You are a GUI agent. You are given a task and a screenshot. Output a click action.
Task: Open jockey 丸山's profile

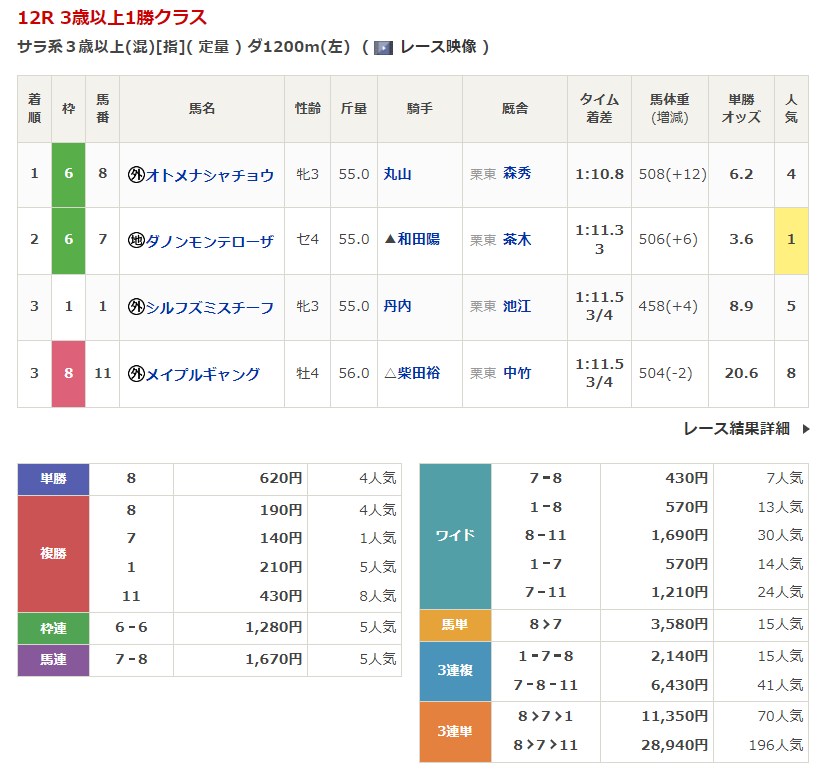398,174
